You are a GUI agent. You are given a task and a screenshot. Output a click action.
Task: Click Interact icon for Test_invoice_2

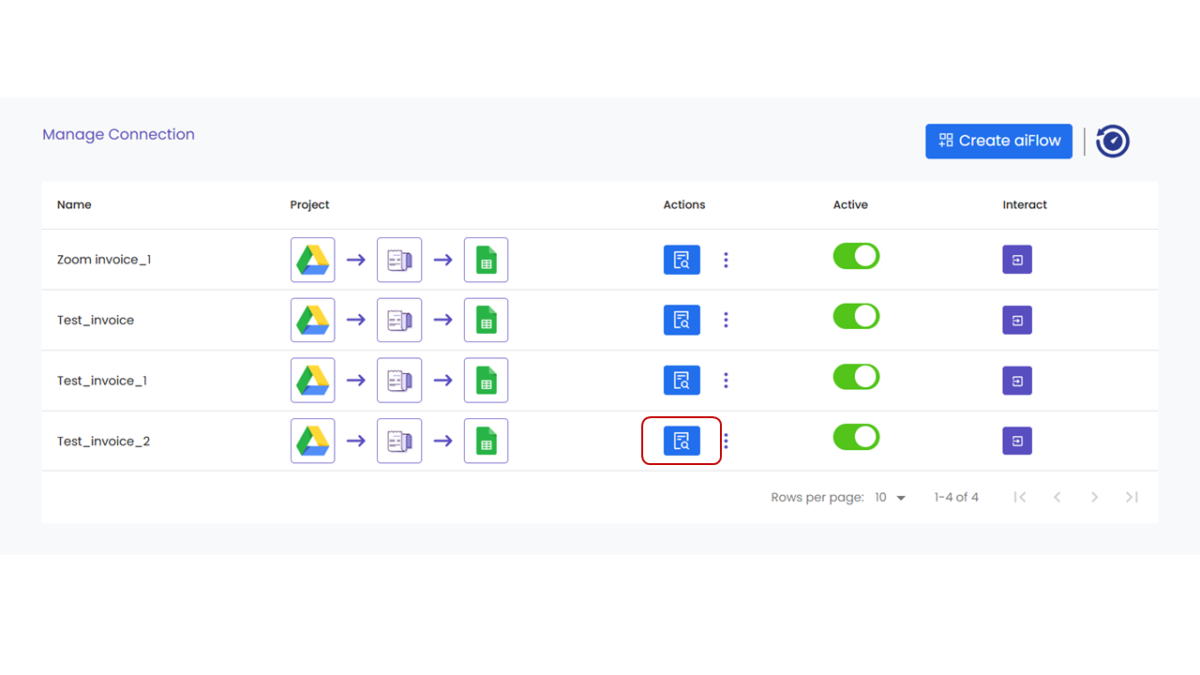1017,441
